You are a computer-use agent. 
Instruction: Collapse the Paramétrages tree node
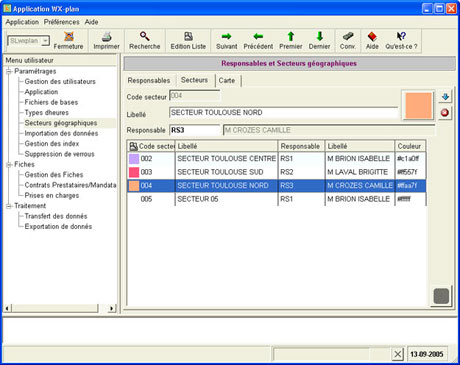9,71
